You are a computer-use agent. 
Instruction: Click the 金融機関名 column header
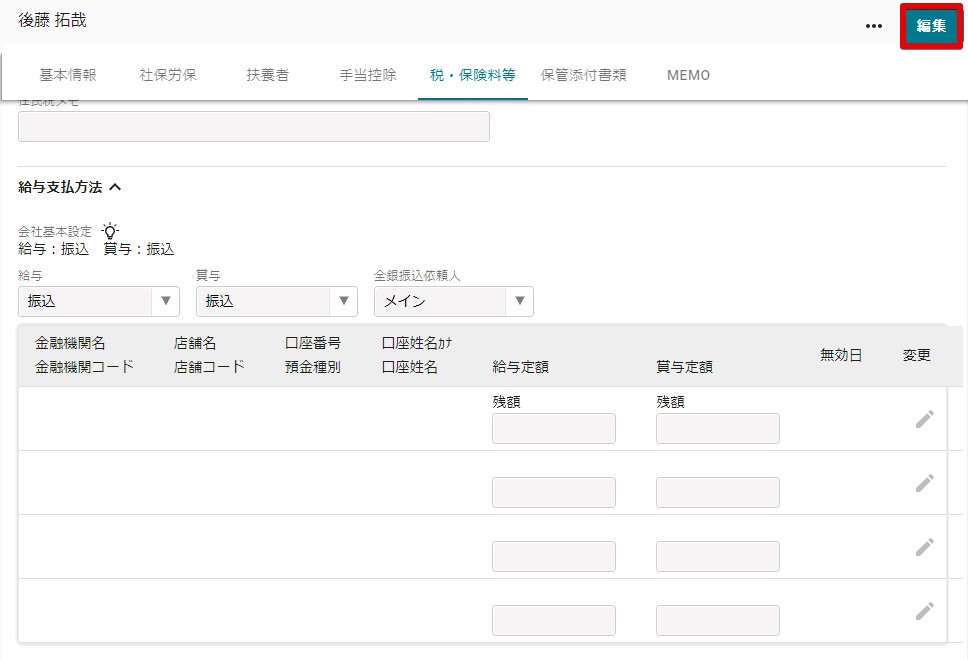tap(70, 343)
